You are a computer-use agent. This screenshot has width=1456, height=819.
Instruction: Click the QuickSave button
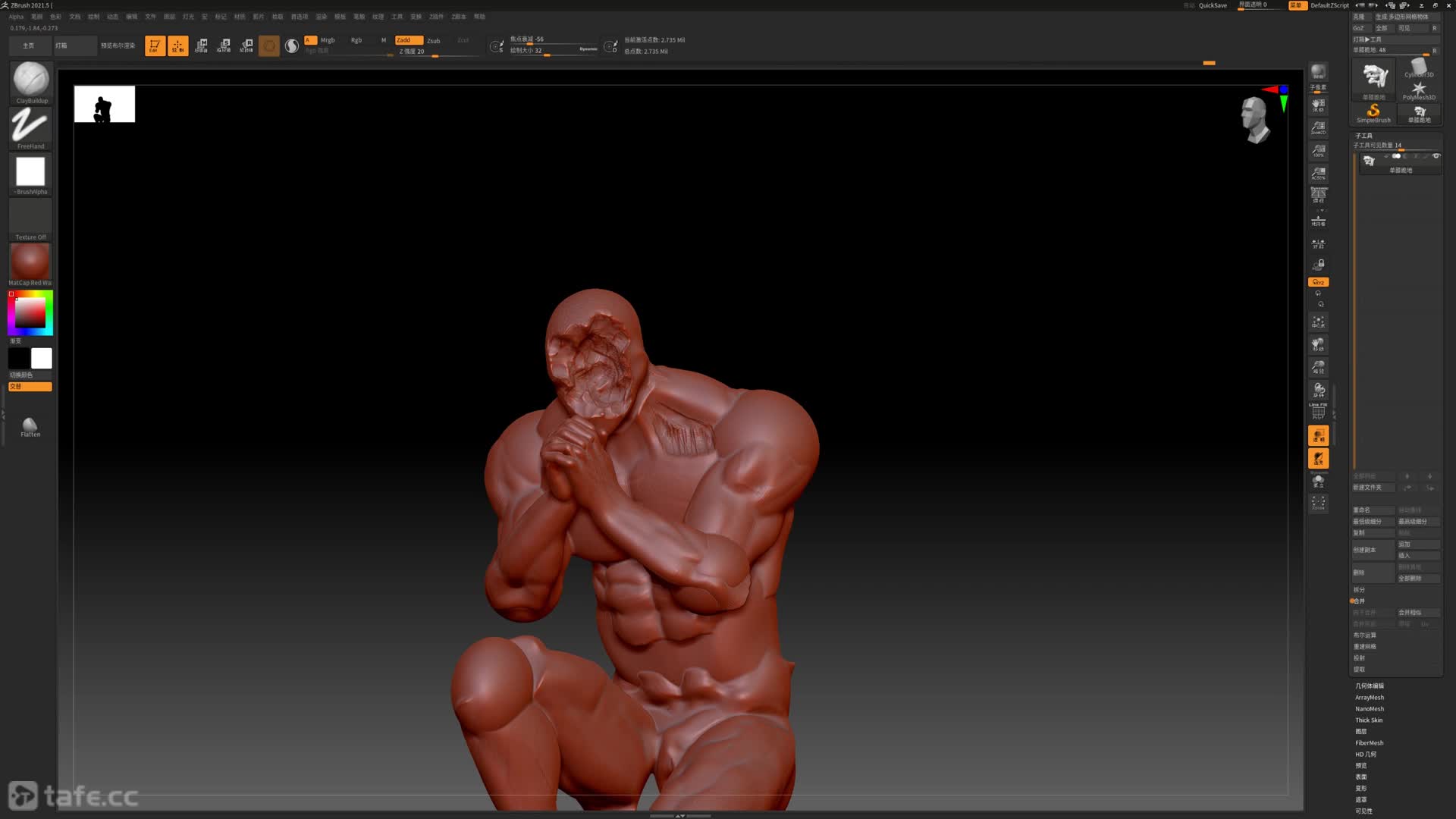tap(1213, 5)
